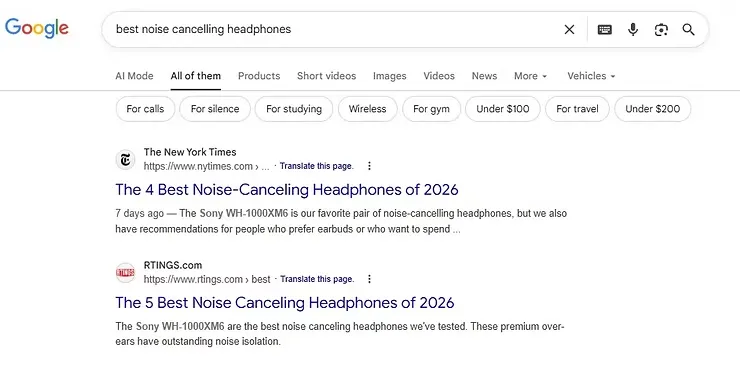Open the on-screen keyboard icon
The width and height of the screenshot is (740, 366).
point(605,30)
